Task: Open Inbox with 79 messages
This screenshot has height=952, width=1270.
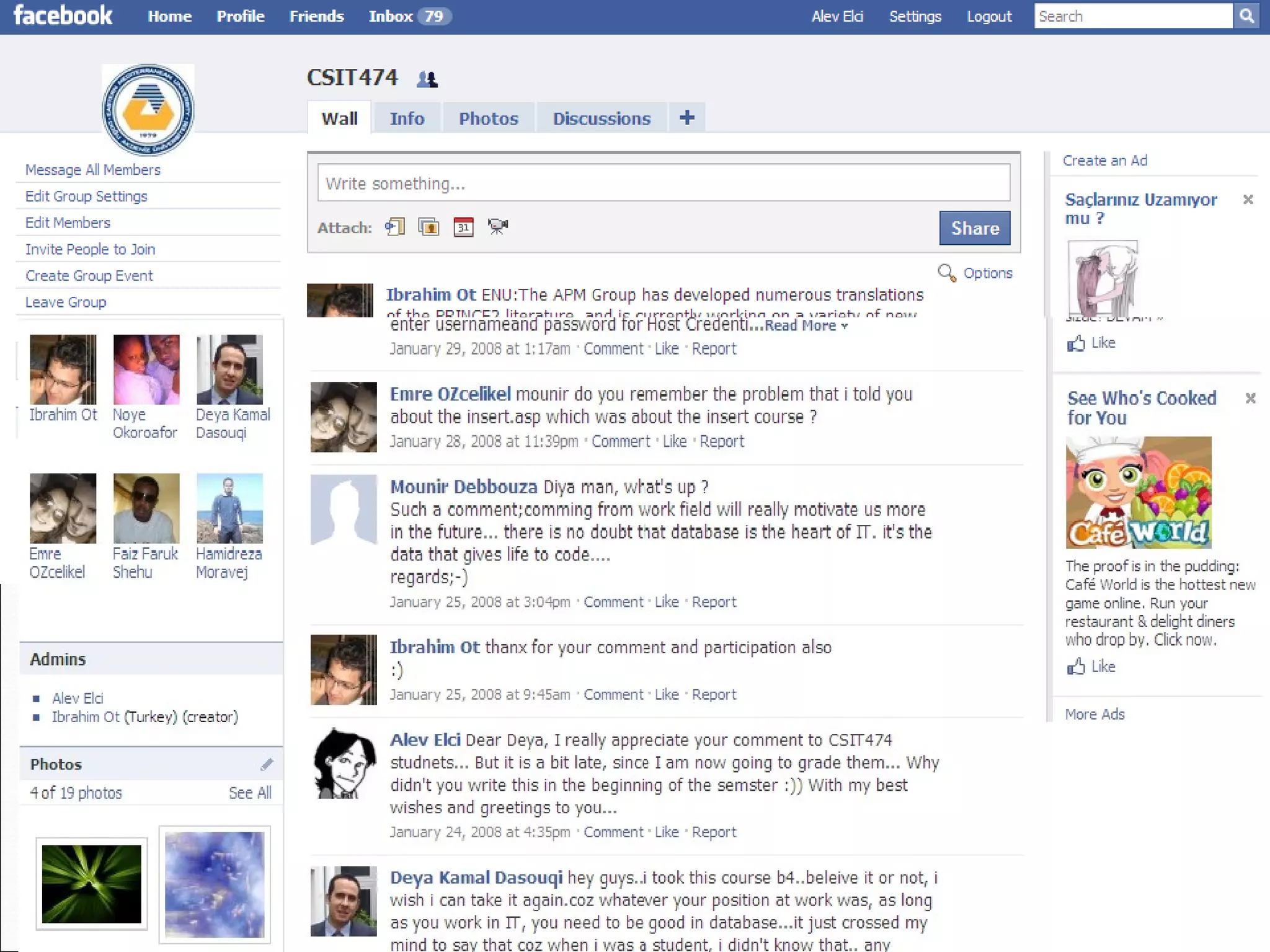Action: (409, 16)
